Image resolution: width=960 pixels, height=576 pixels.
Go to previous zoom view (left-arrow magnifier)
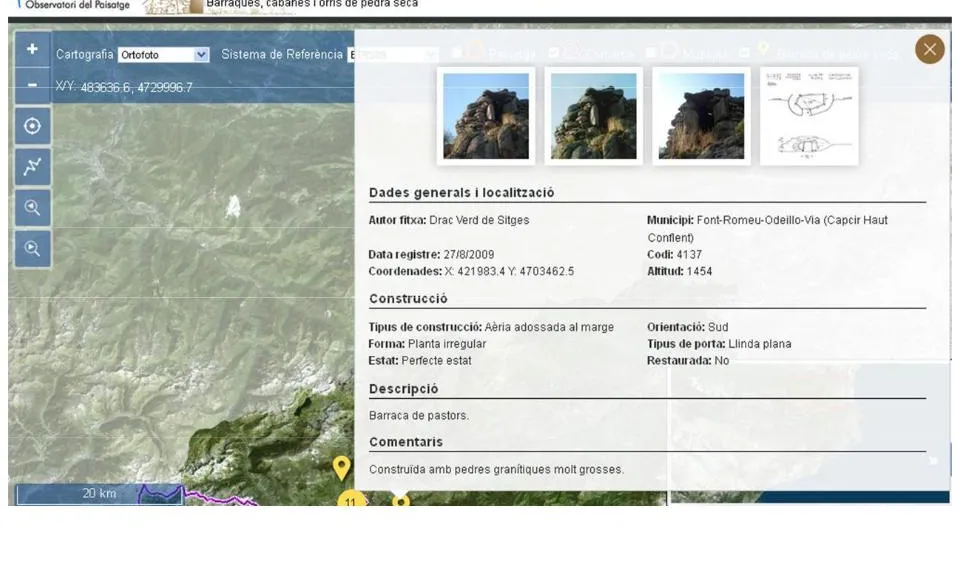32,208
